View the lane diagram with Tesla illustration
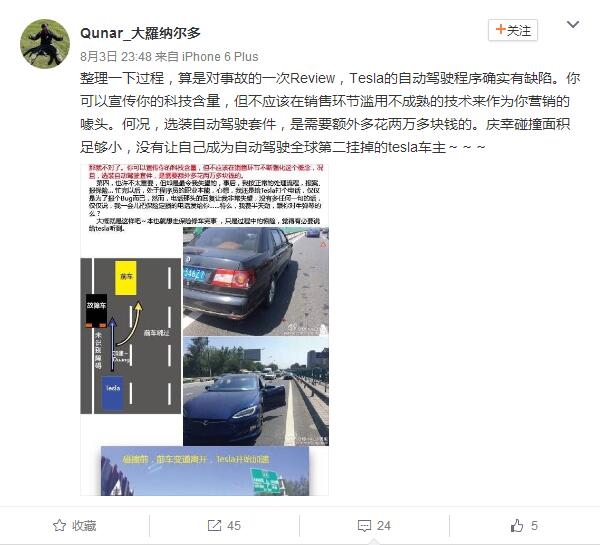Screen dimensions: 600x545 130,336
